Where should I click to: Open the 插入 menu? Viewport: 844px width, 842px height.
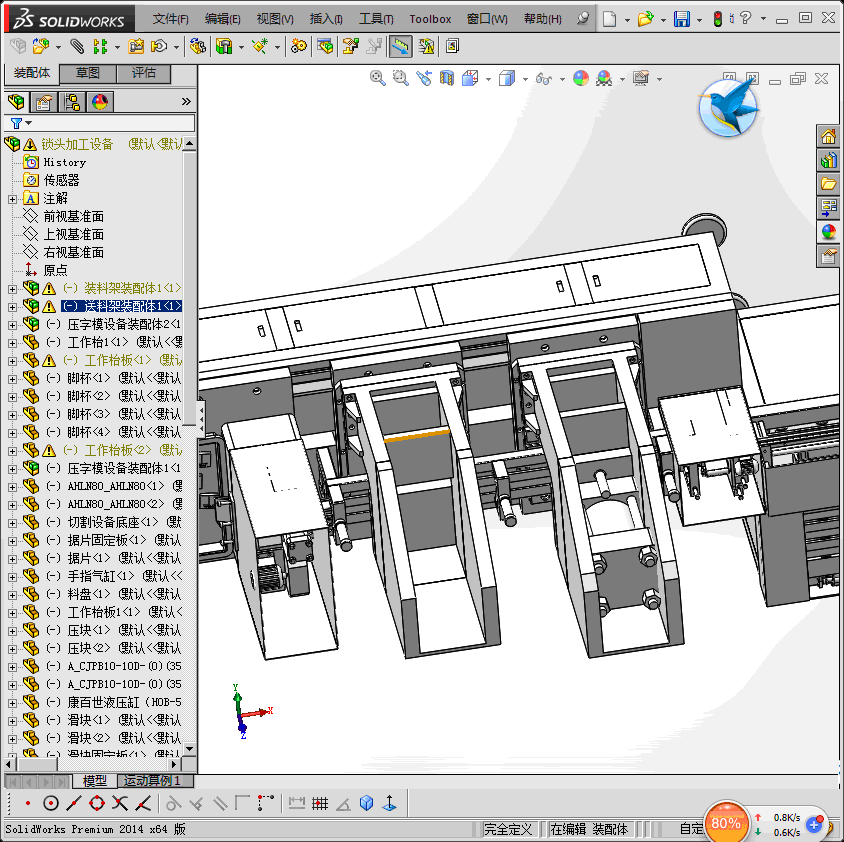pos(326,19)
